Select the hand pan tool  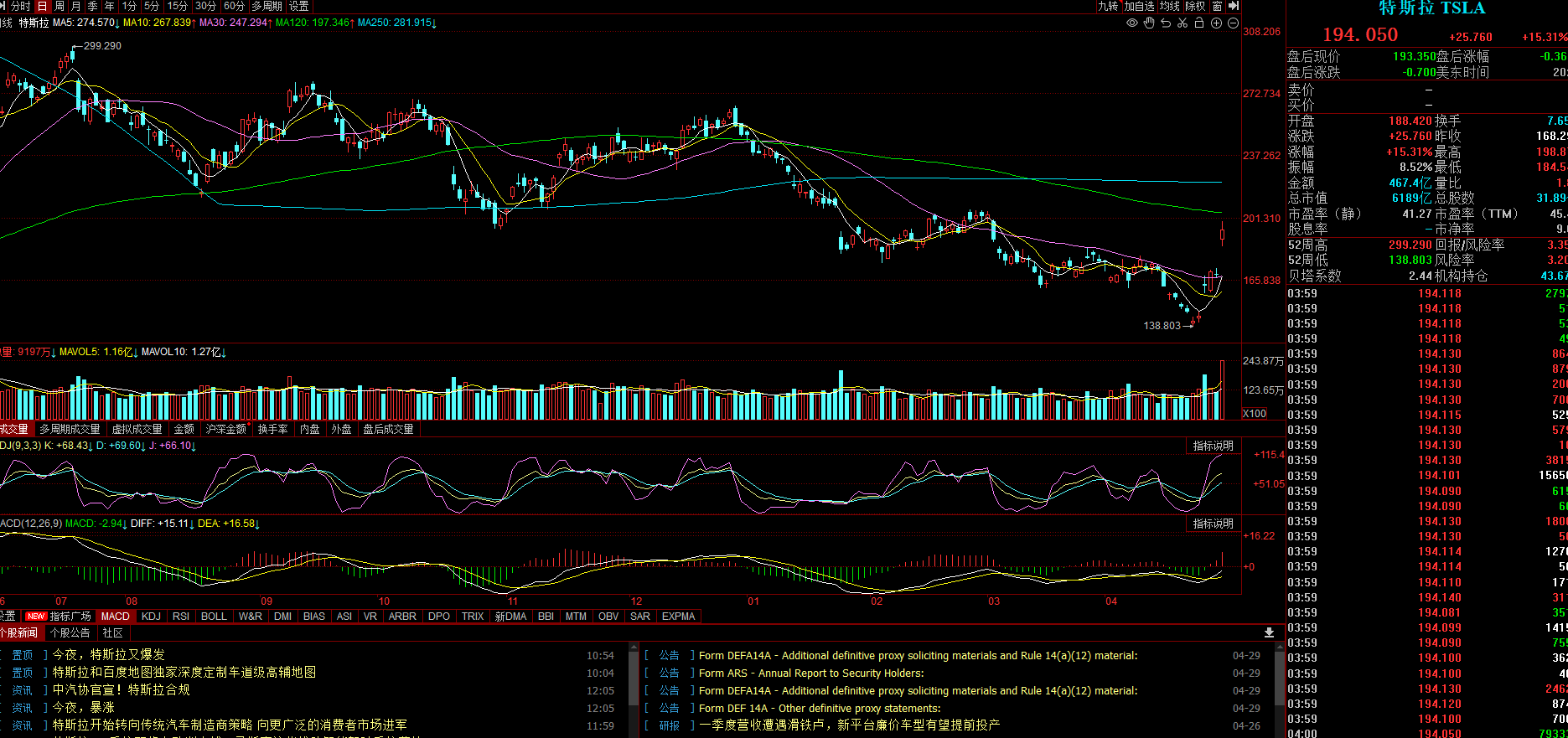click(x=1149, y=23)
